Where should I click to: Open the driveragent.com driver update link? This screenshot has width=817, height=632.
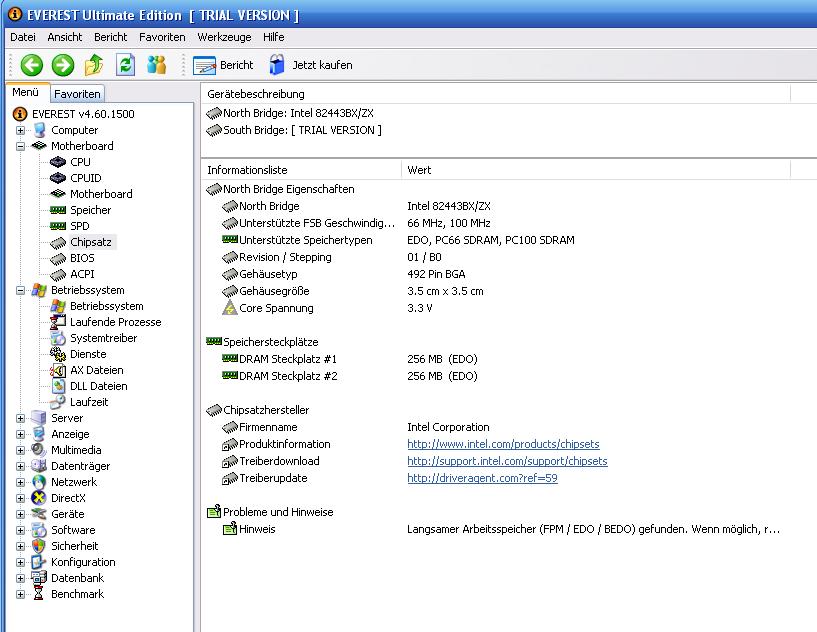click(x=482, y=478)
